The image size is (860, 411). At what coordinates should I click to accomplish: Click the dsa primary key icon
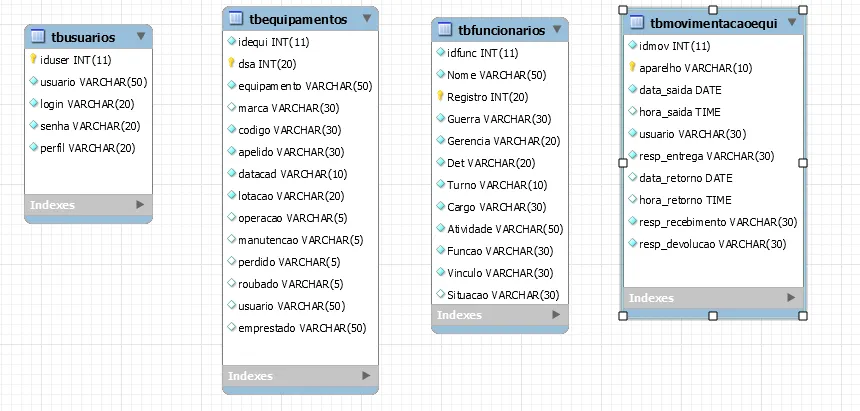(x=232, y=63)
